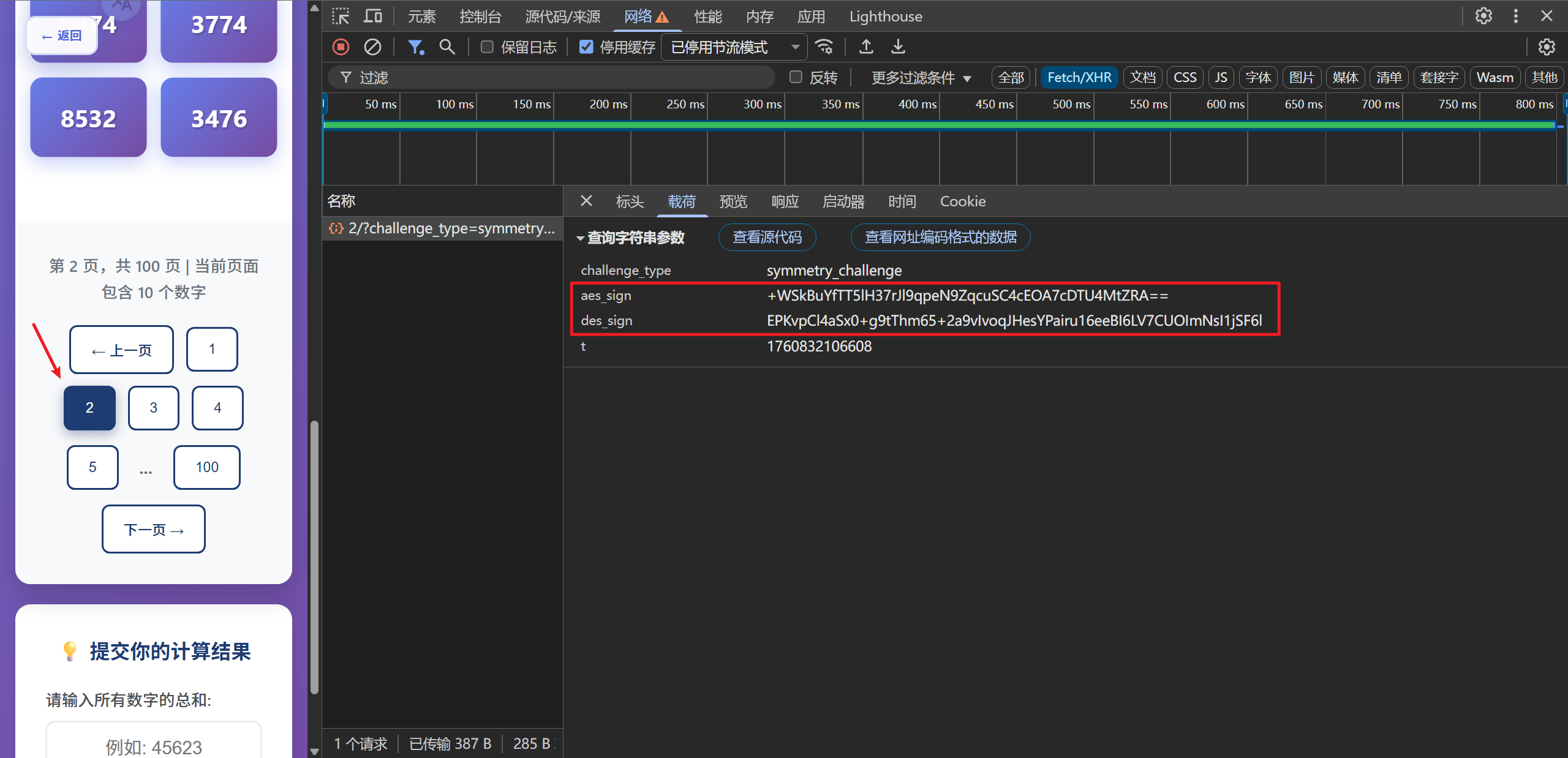Check the 反转 filter checkbox
1568x758 pixels.
pyautogui.click(x=796, y=77)
